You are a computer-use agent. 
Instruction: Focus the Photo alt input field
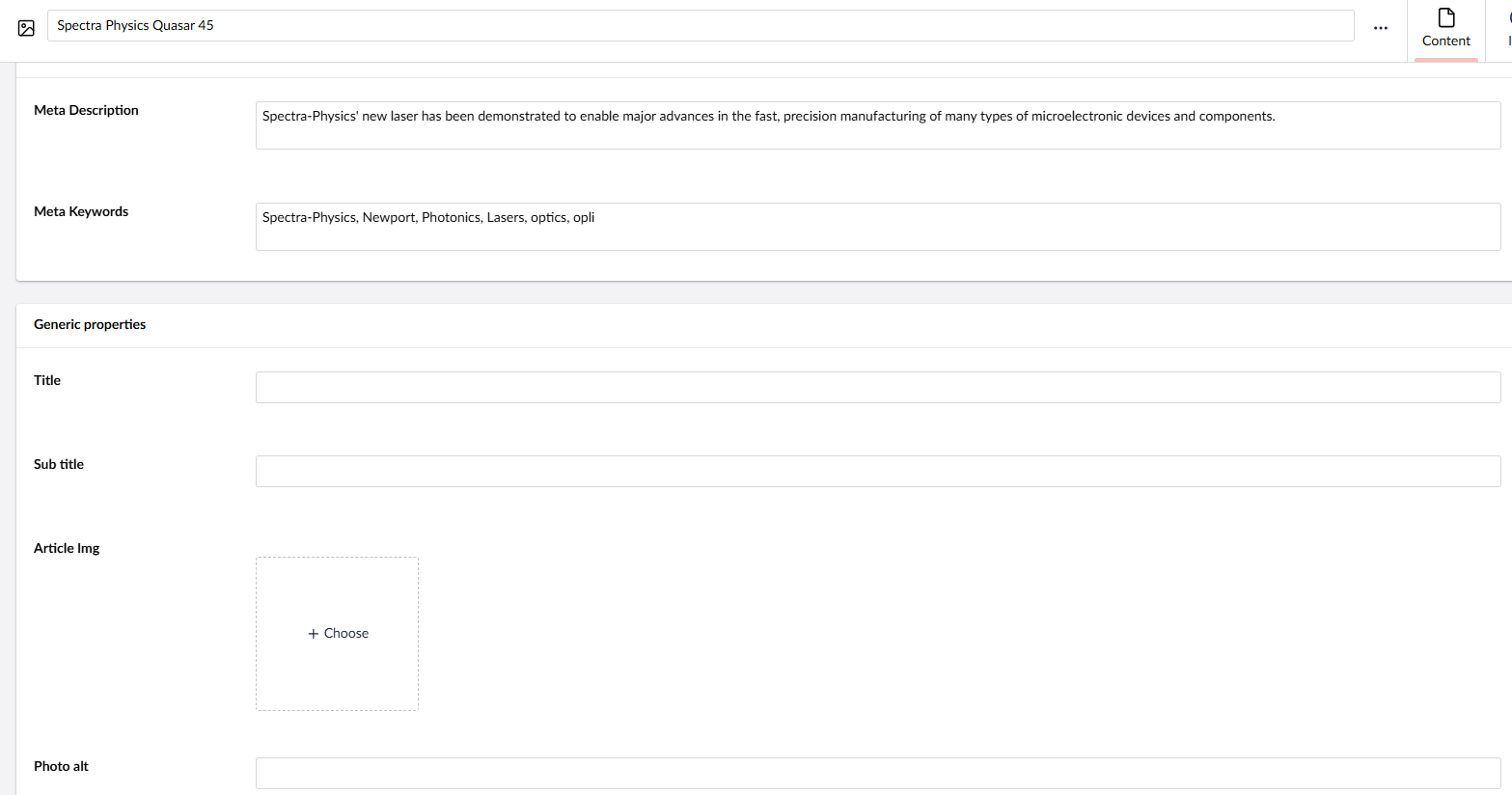pyautogui.click(x=877, y=773)
